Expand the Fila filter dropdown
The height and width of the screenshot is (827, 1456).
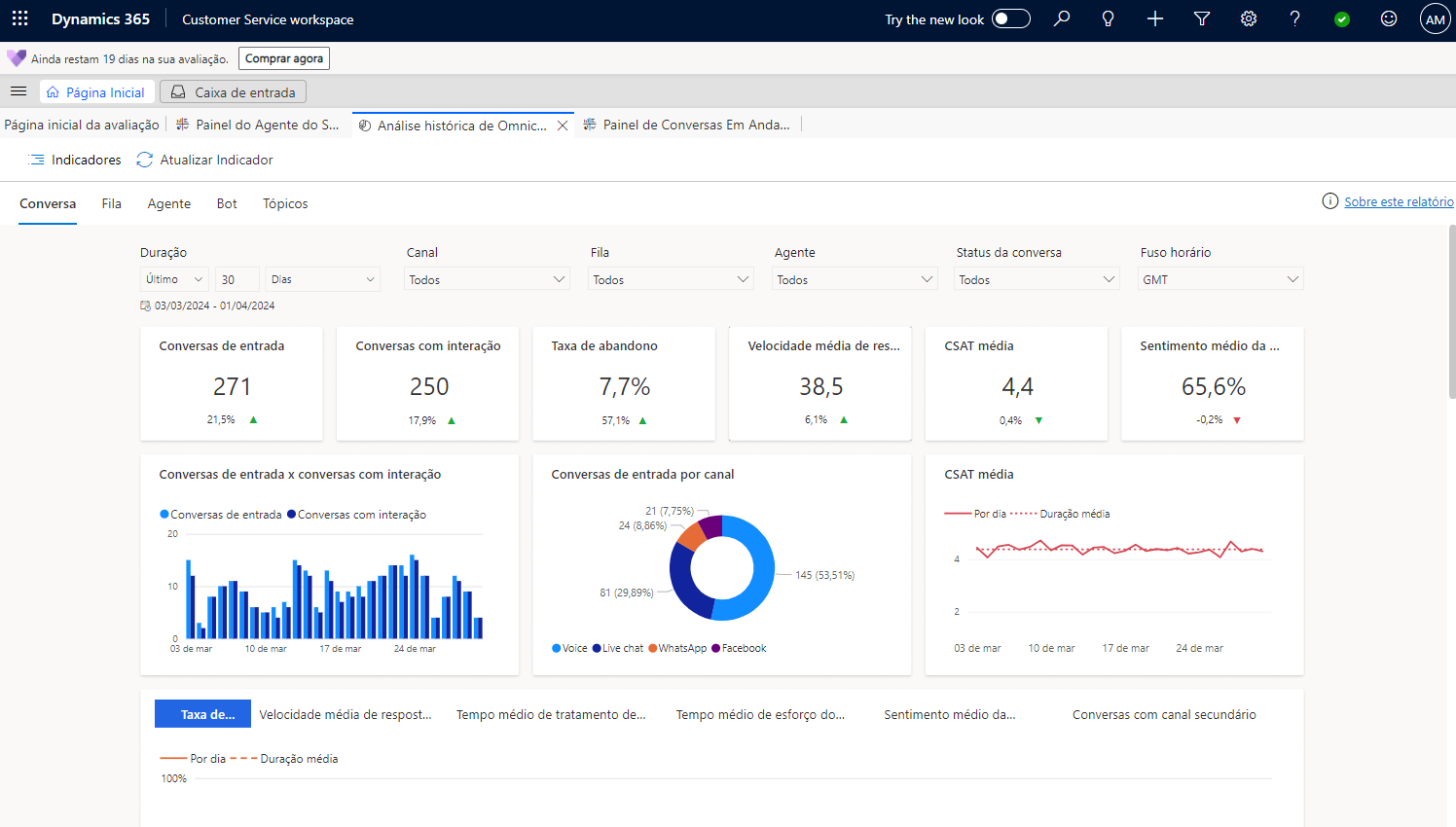tap(671, 279)
